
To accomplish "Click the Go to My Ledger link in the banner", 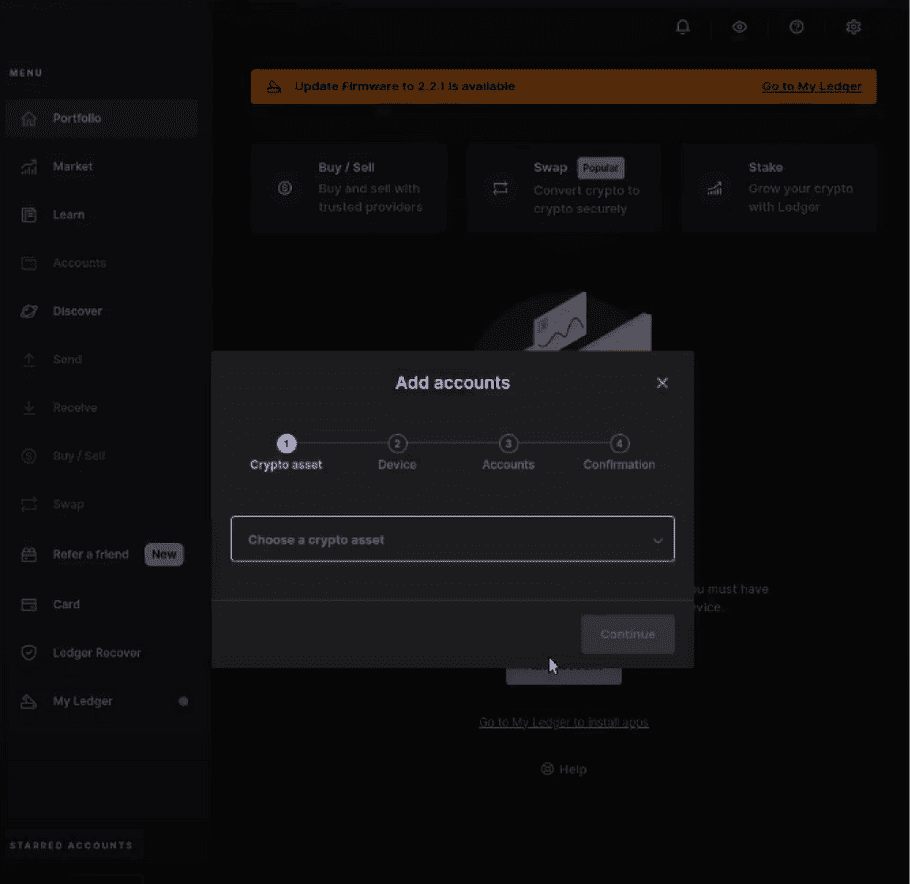I will click(x=811, y=87).
